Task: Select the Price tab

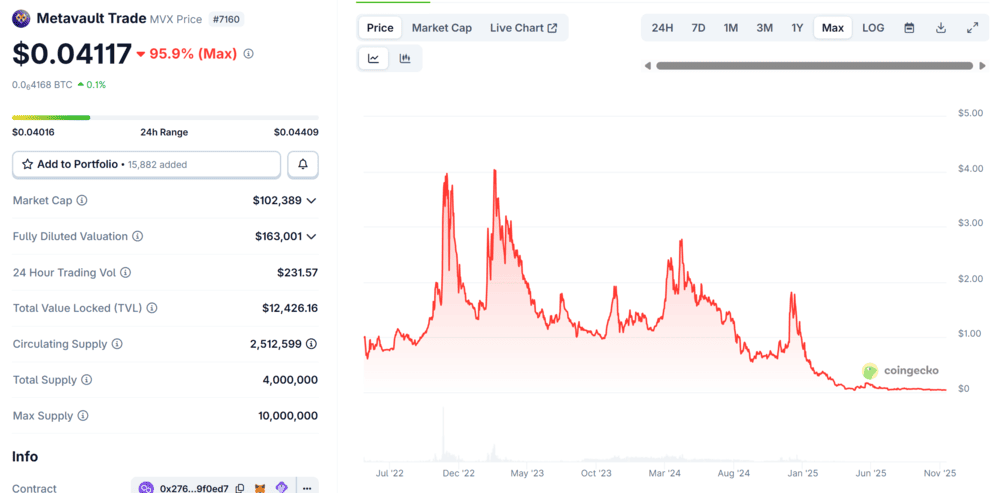Action: coord(380,28)
